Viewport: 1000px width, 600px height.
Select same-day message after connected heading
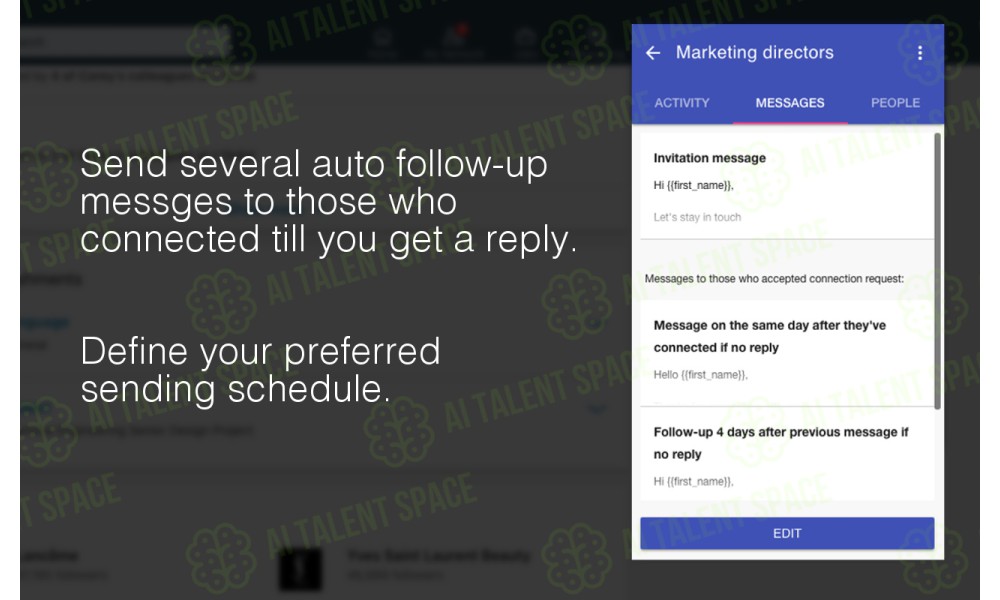(x=769, y=336)
